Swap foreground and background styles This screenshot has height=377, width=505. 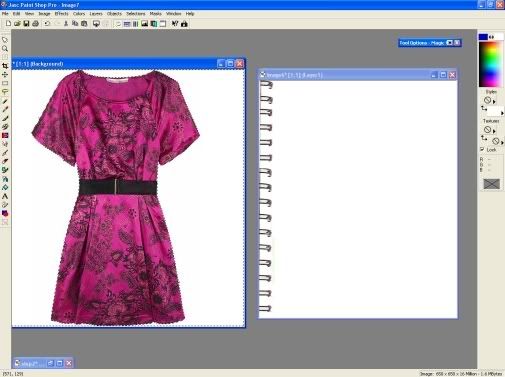pos(484,108)
